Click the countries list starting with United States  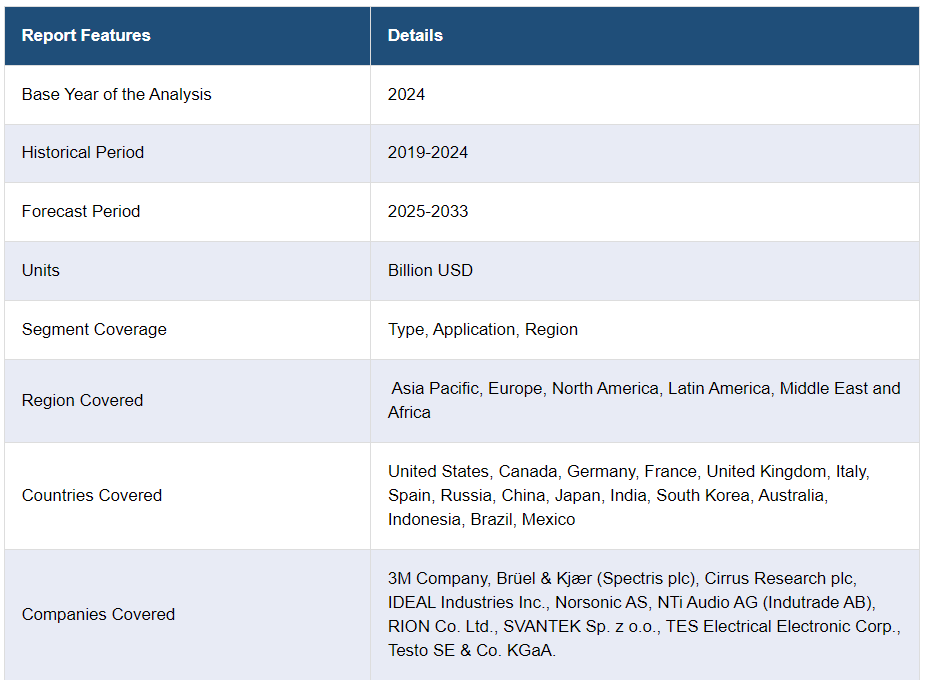pyautogui.click(x=628, y=495)
